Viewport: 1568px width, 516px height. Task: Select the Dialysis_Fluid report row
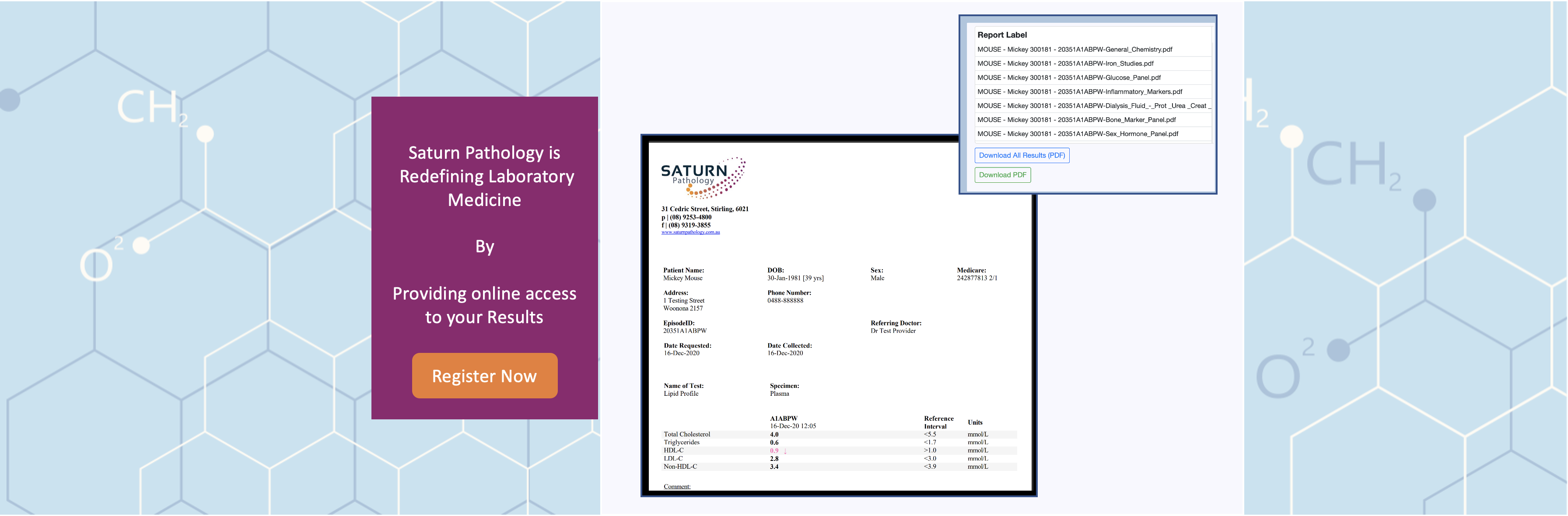pyautogui.click(x=1092, y=105)
